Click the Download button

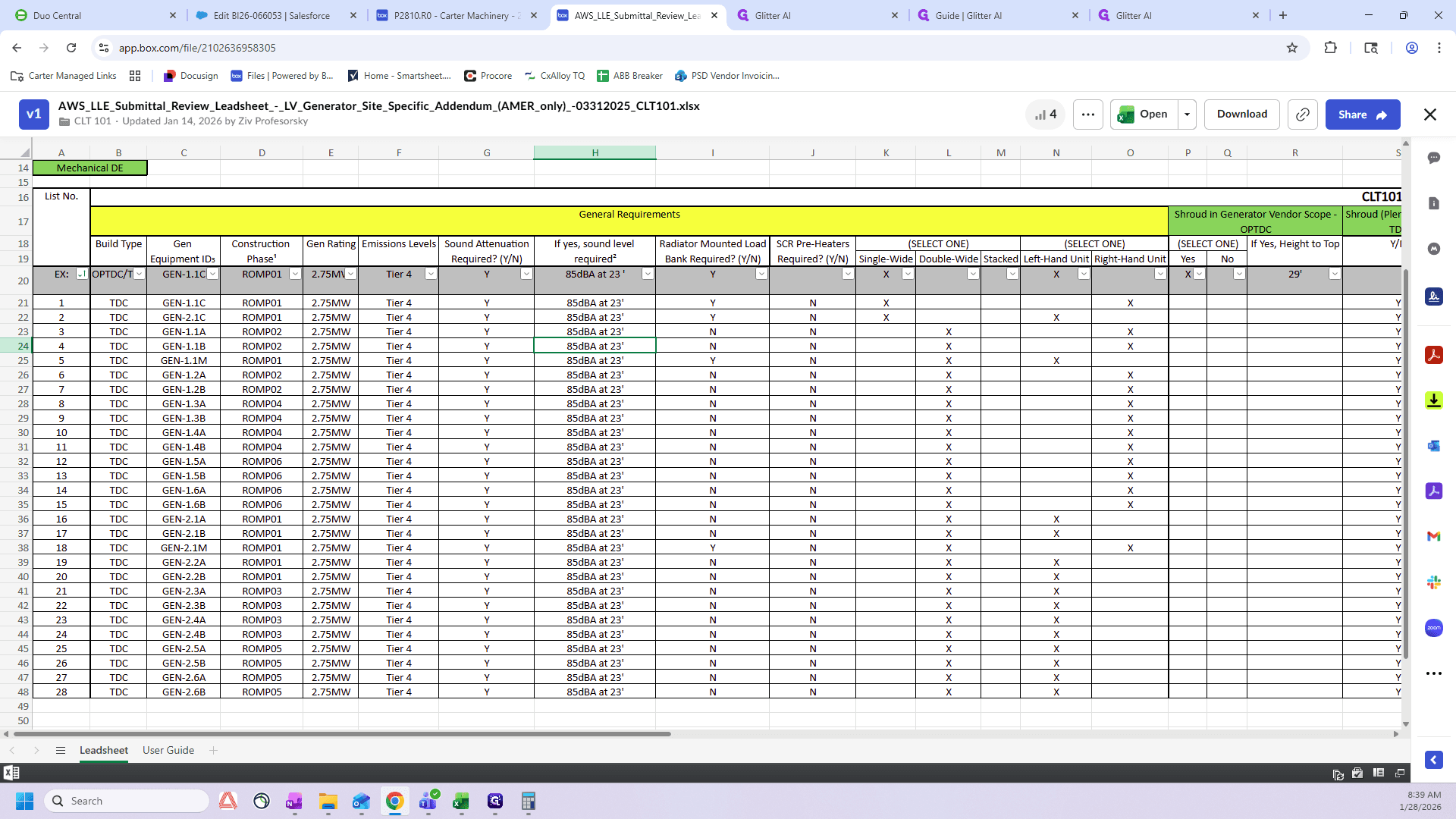tap(1241, 115)
